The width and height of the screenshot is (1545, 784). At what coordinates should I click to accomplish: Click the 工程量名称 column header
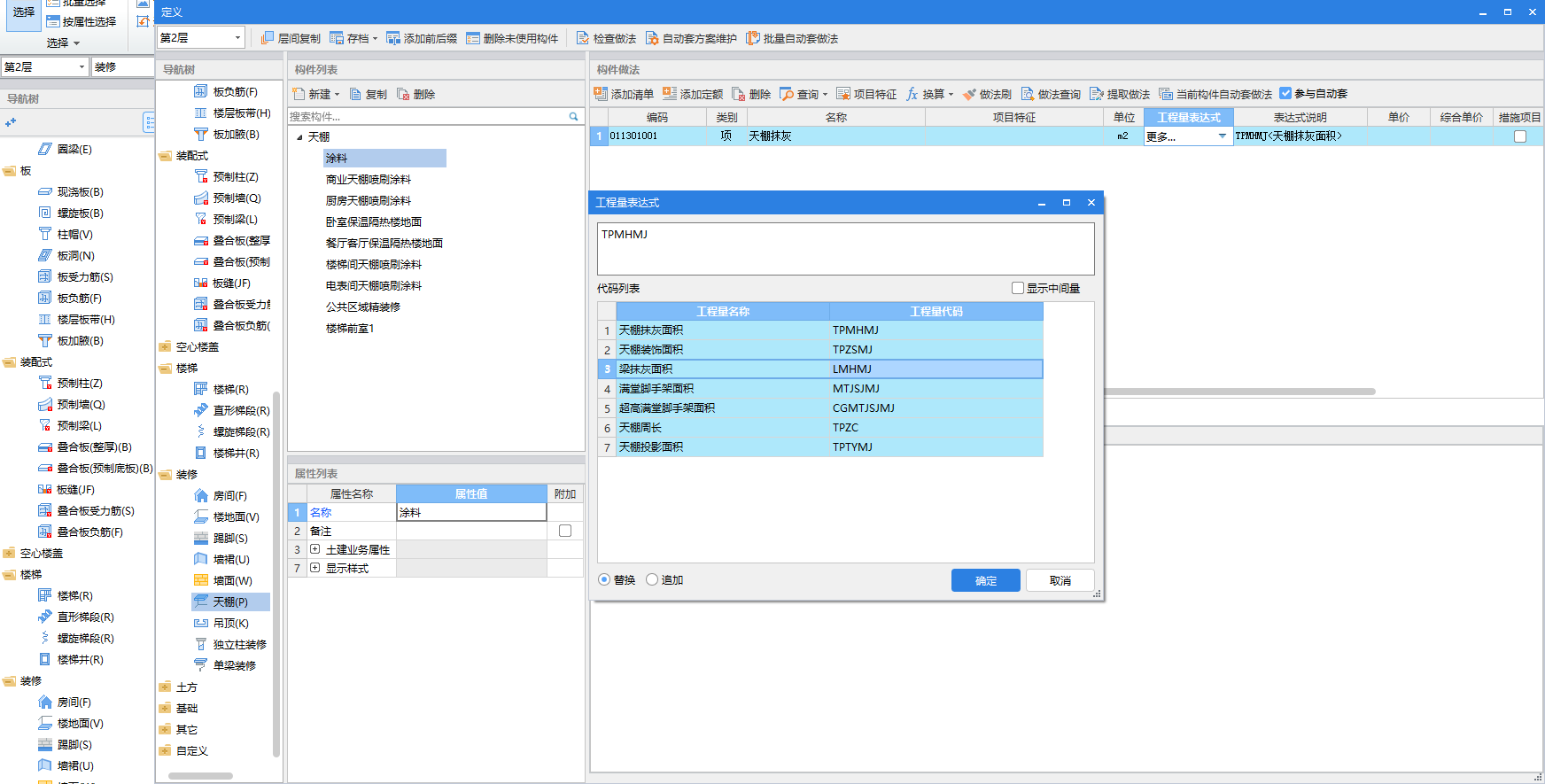pos(723,311)
